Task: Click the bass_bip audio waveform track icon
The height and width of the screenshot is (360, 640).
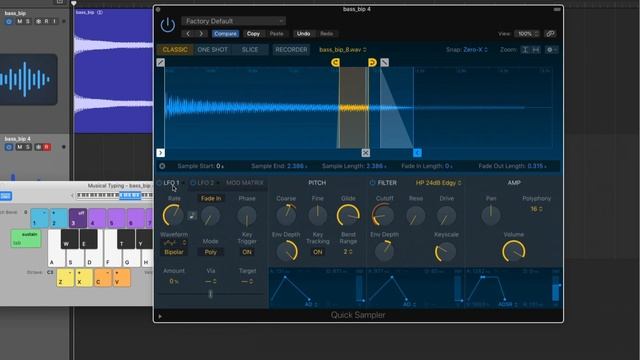Action: click(x=29, y=79)
